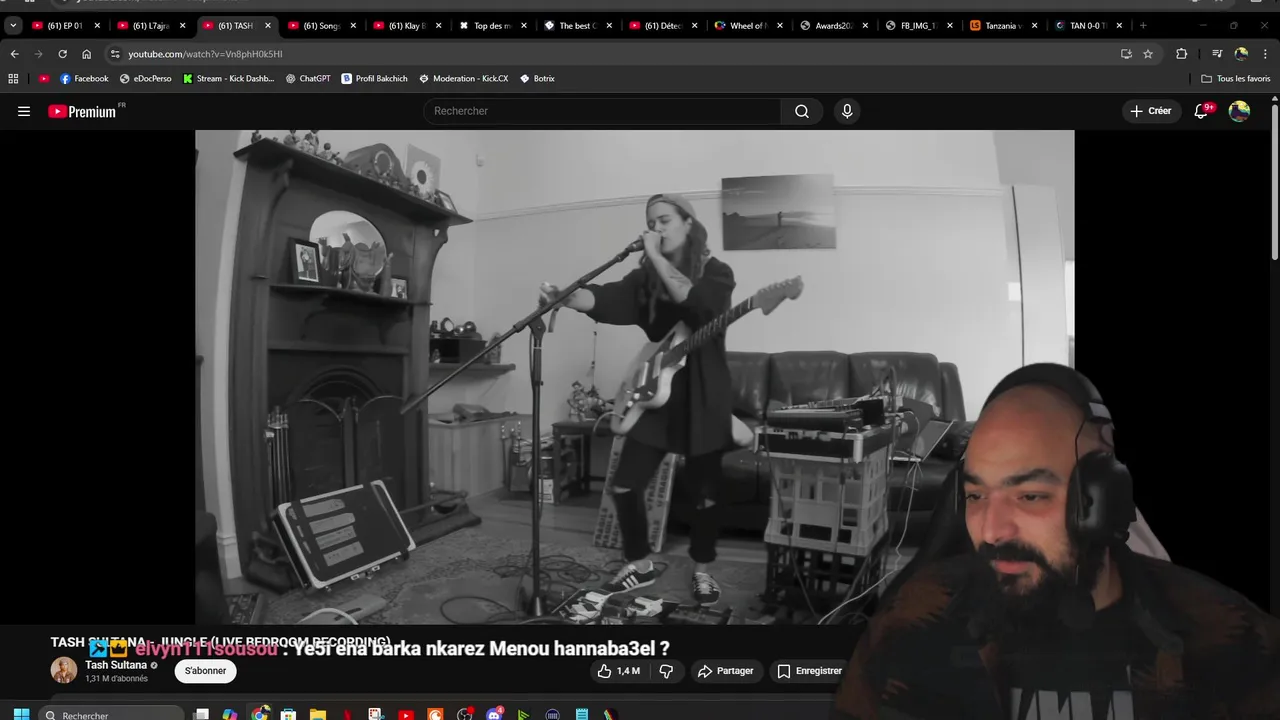Click the page vertical scrollbar
The height and width of the screenshot is (720, 1280).
click(x=1274, y=180)
